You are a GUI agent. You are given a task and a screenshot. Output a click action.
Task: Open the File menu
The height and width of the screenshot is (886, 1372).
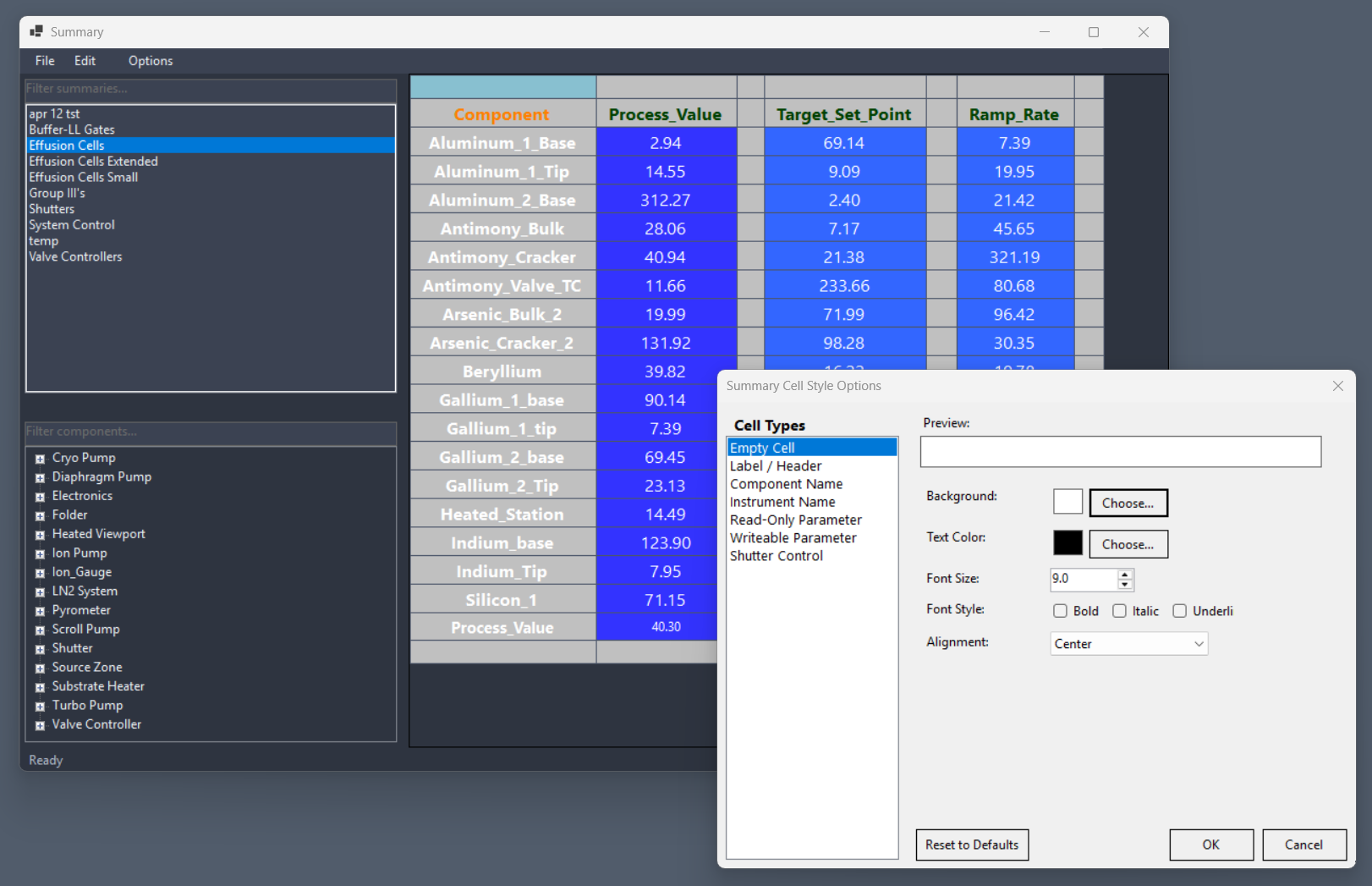tap(45, 61)
